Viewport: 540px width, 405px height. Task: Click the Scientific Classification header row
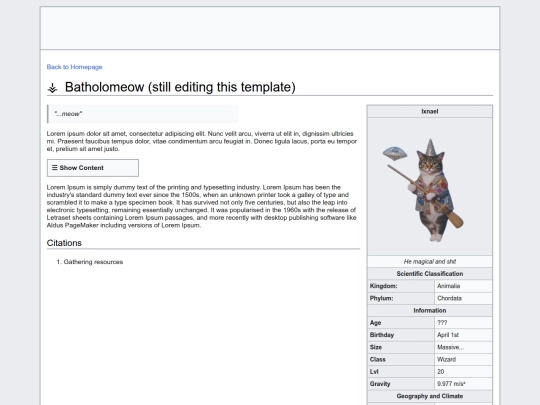[x=430, y=274]
